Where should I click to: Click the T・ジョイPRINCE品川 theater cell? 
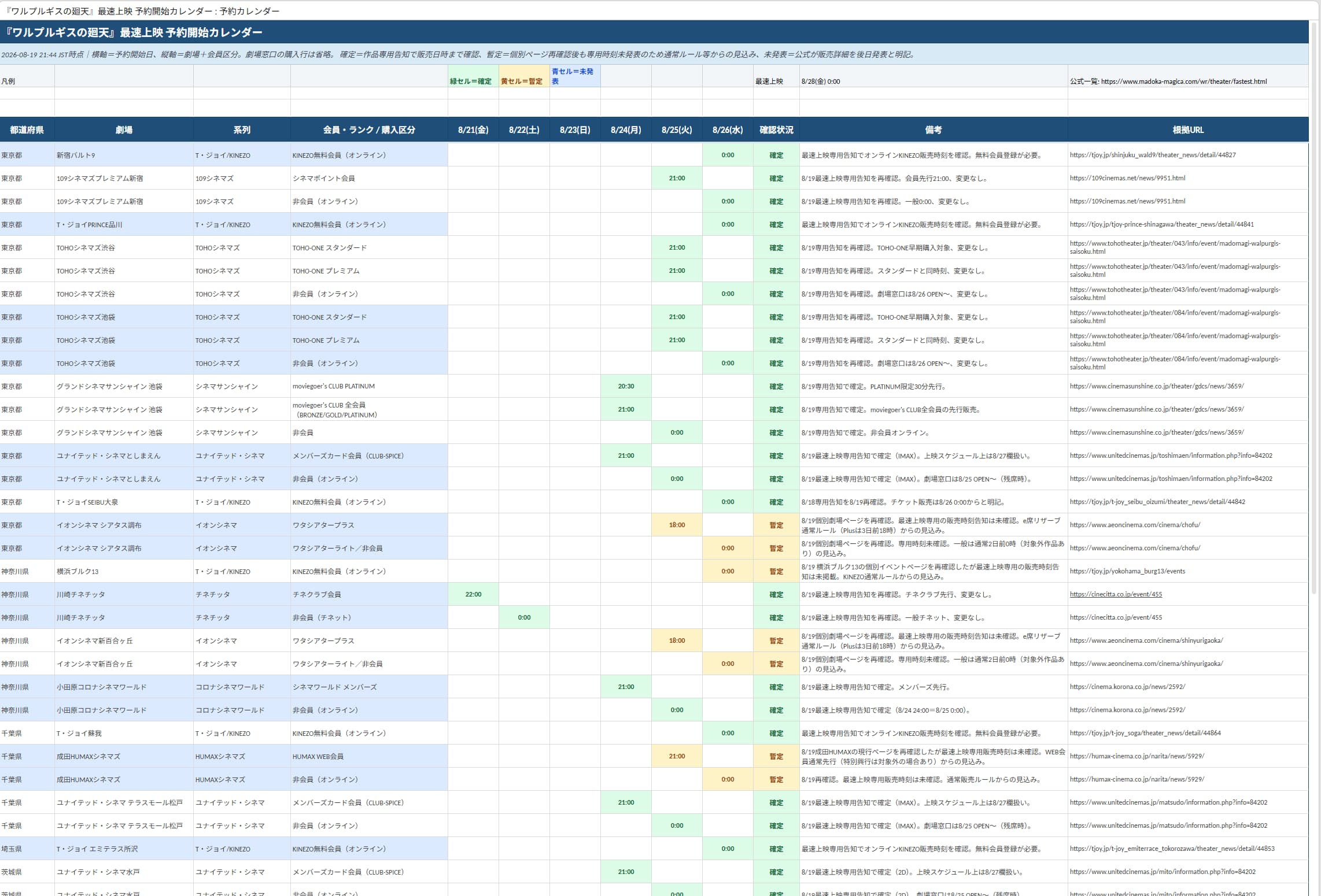[124, 224]
